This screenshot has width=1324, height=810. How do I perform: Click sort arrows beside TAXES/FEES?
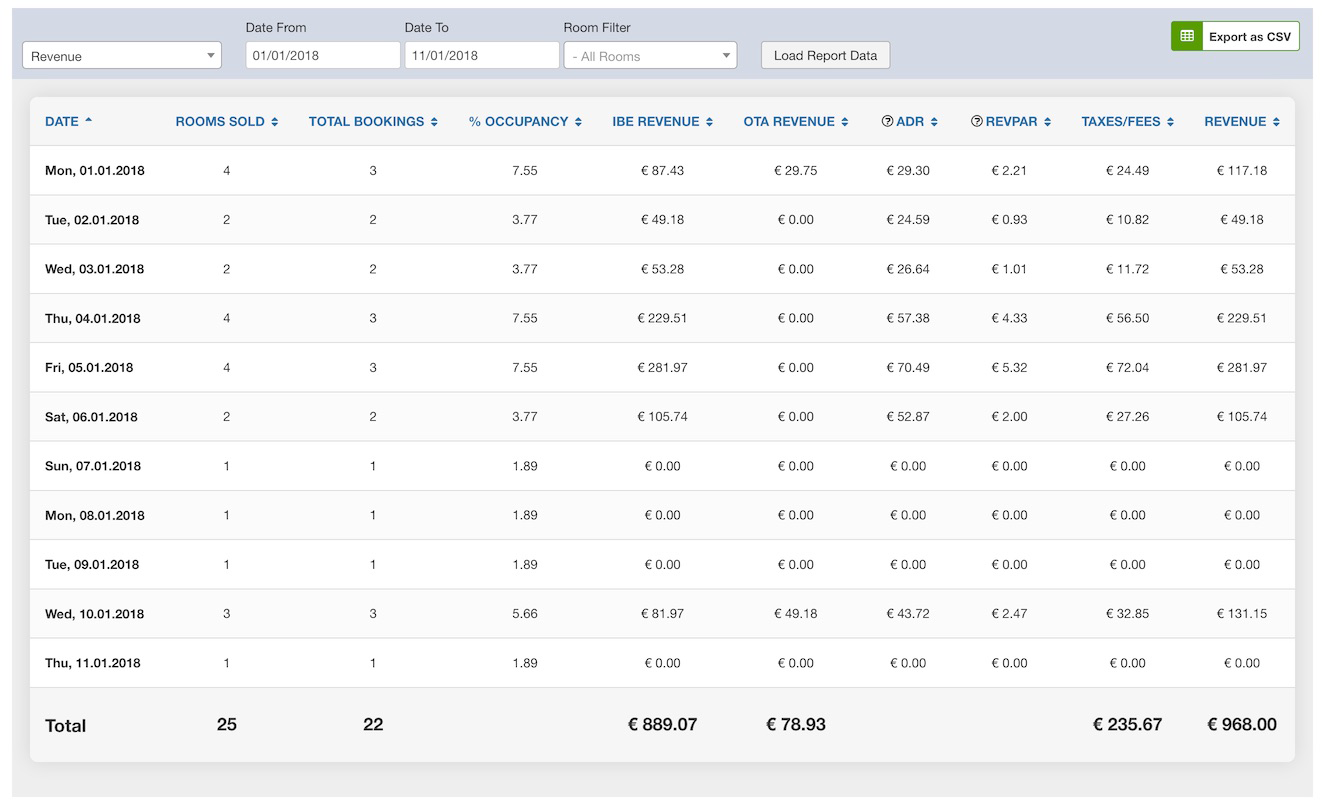pyautogui.click(x=1170, y=122)
